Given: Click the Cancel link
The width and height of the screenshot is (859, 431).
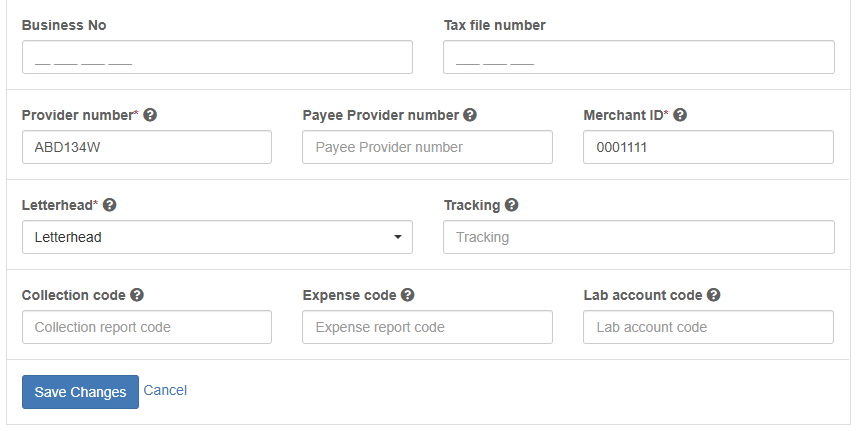Looking at the screenshot, I should click(165, 390).
